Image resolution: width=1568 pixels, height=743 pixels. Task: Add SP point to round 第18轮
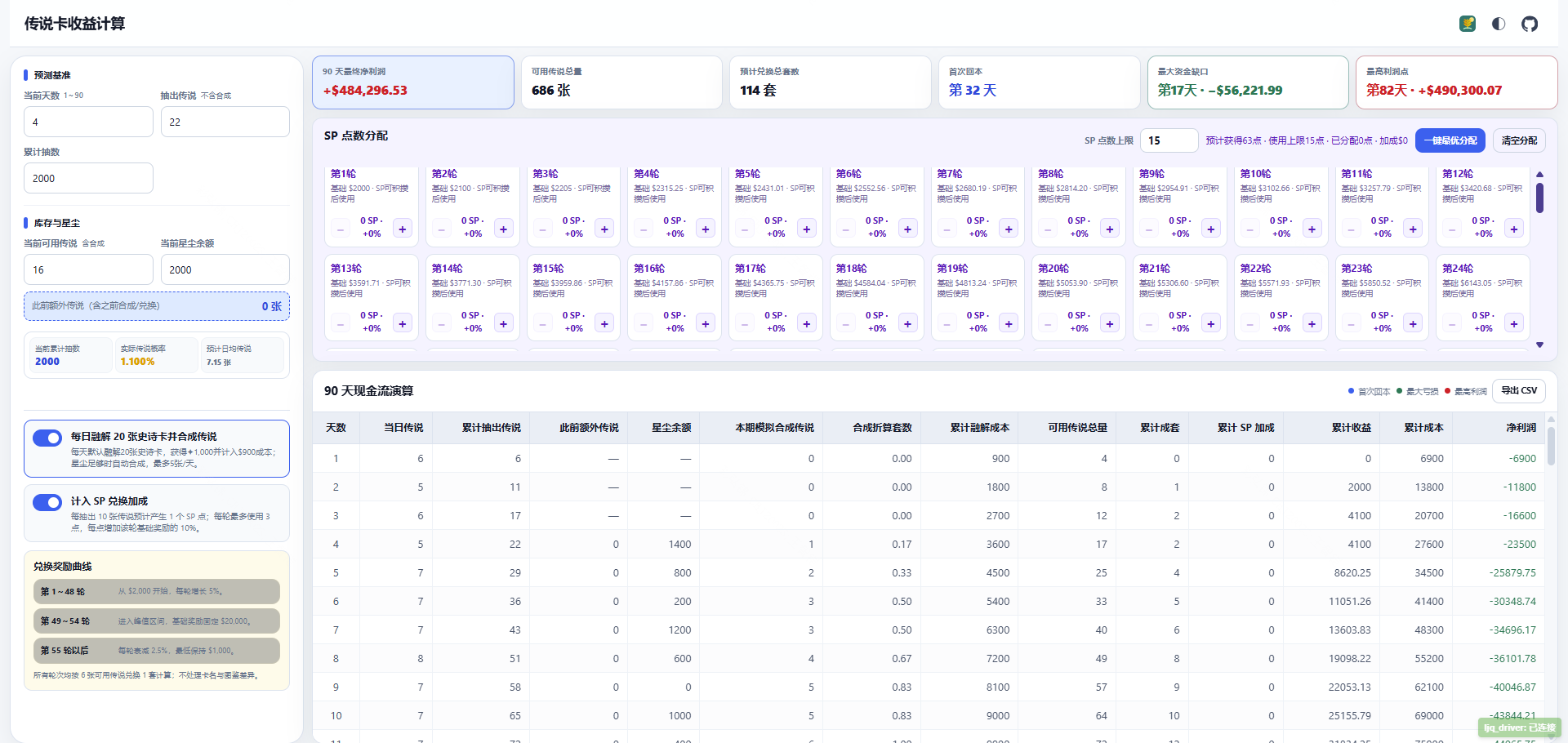pyautogui.click(x=907, y=323)
